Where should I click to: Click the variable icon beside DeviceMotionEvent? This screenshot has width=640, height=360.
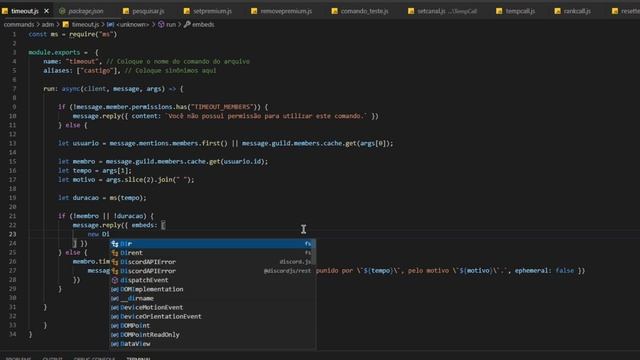(115, 307)
